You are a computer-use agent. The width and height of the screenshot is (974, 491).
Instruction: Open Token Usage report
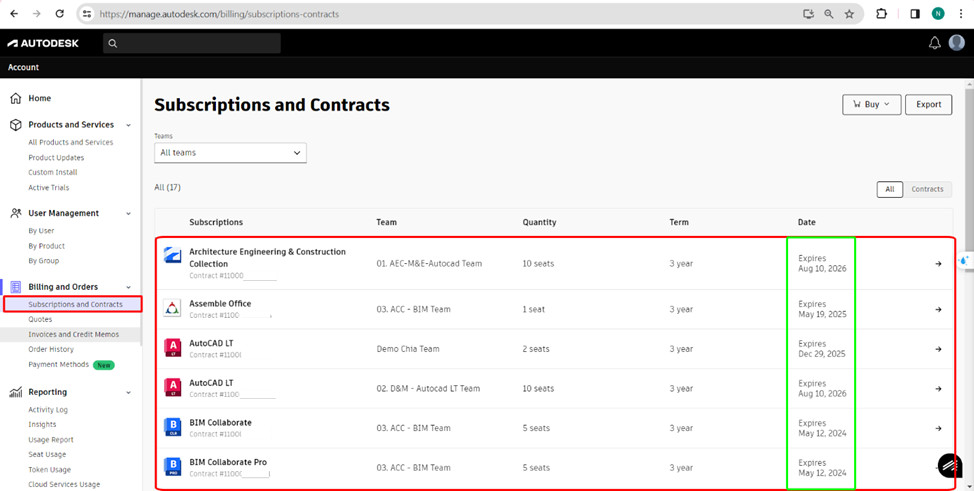50,470
